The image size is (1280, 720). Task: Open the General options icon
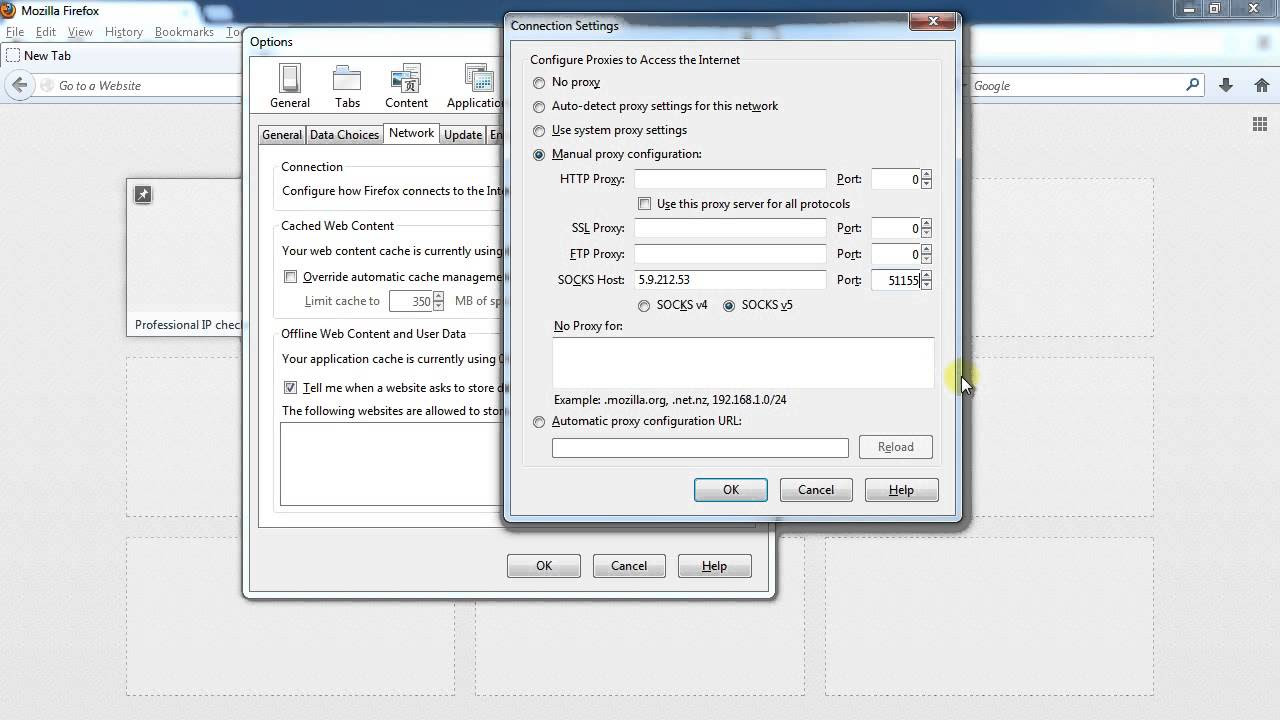tap(290, 86)
